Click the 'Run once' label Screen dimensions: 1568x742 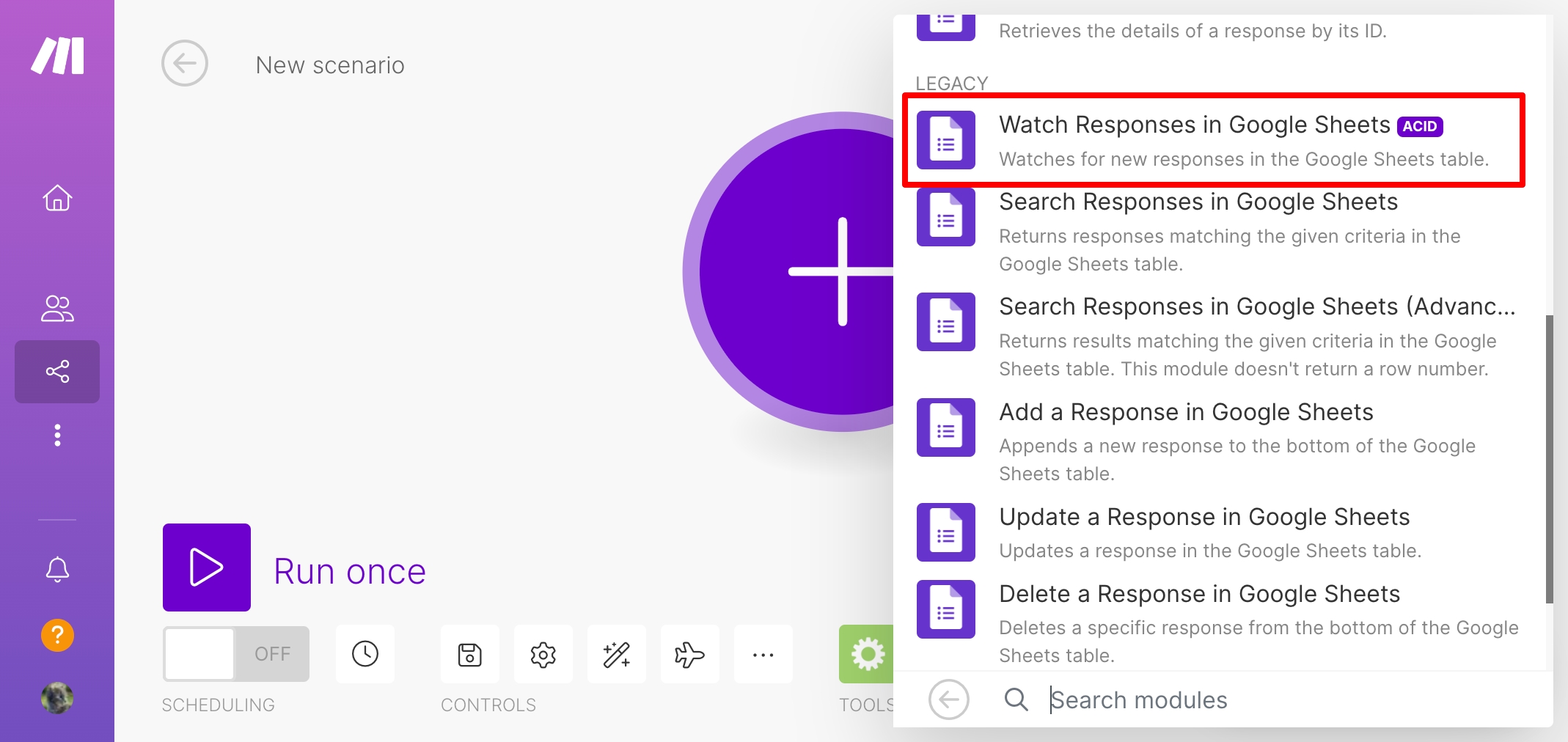click(350, 571)
